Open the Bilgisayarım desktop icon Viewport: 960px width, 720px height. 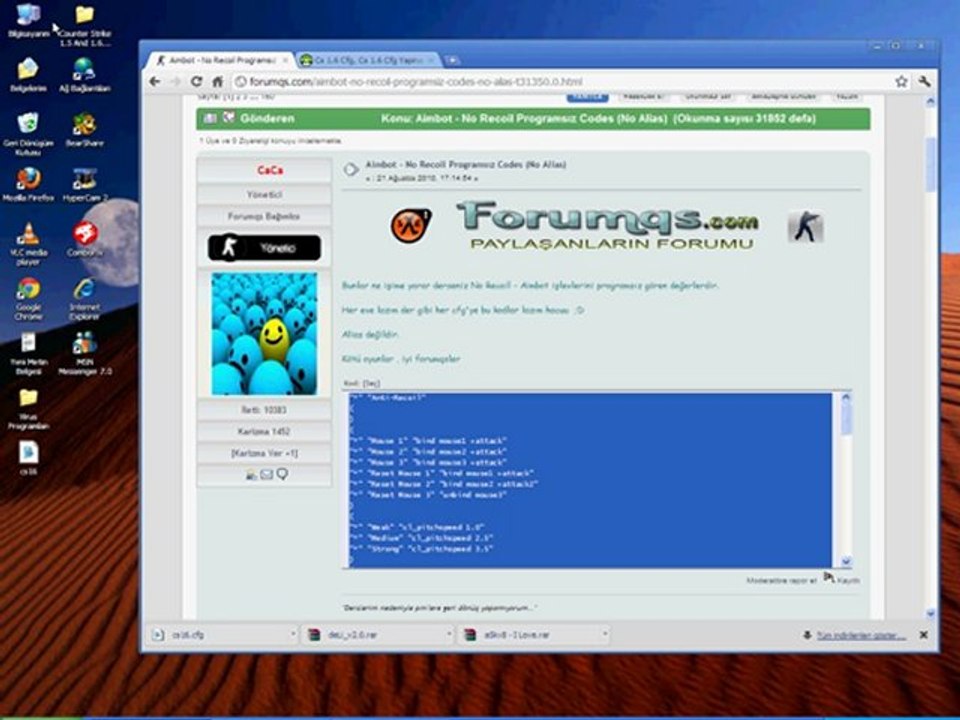28,21
